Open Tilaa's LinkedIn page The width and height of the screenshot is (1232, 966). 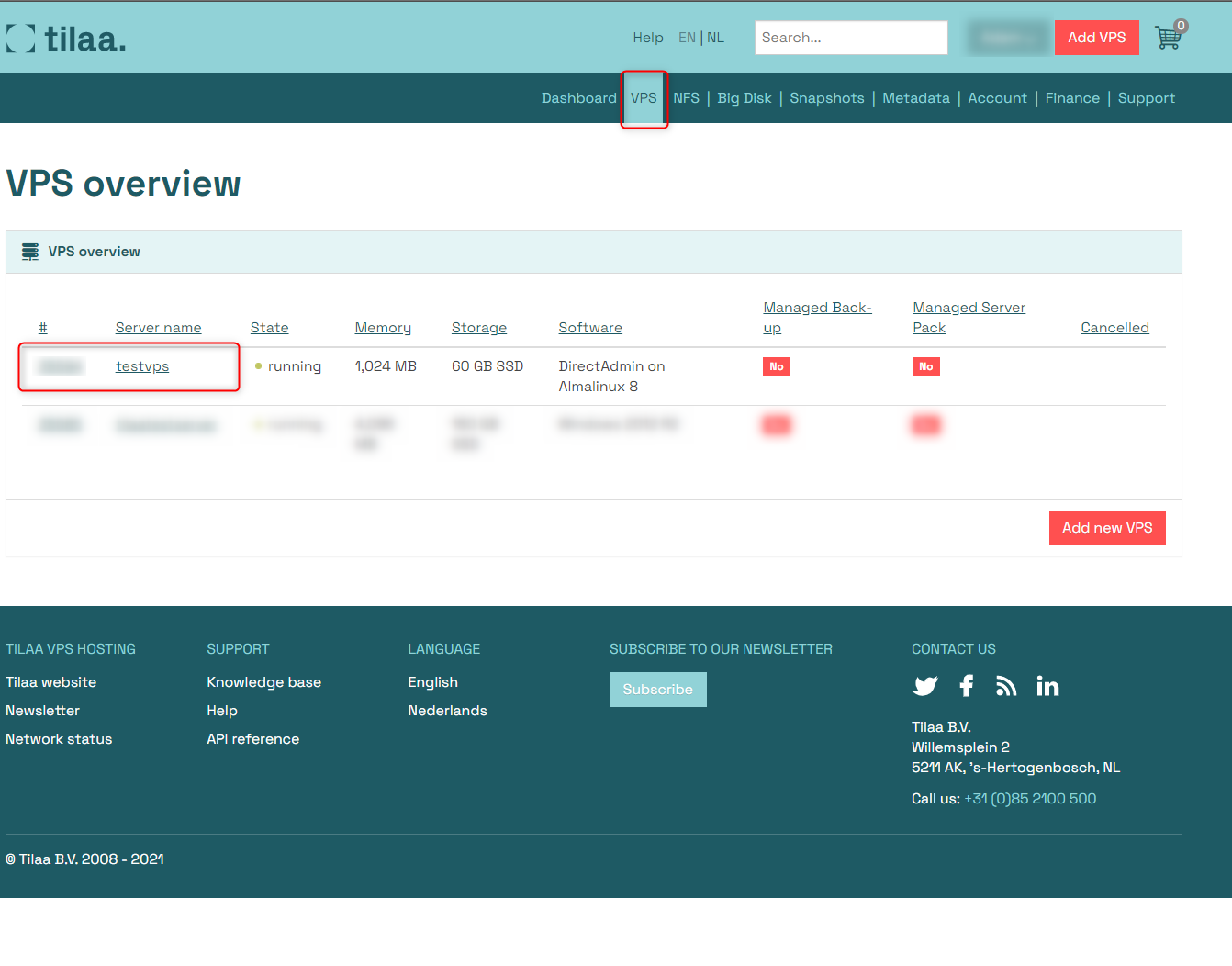pos(1047,686)
